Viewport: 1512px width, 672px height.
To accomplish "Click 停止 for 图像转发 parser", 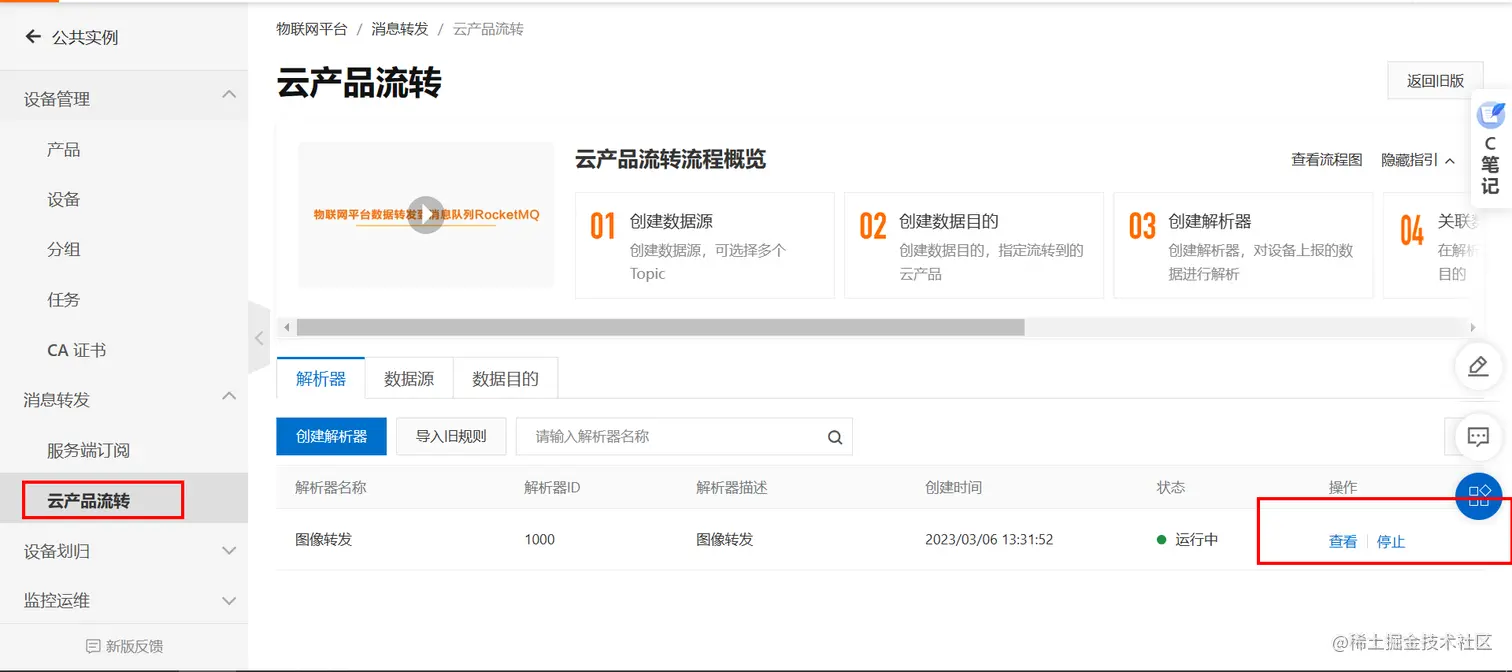I will pos(1391,541).
